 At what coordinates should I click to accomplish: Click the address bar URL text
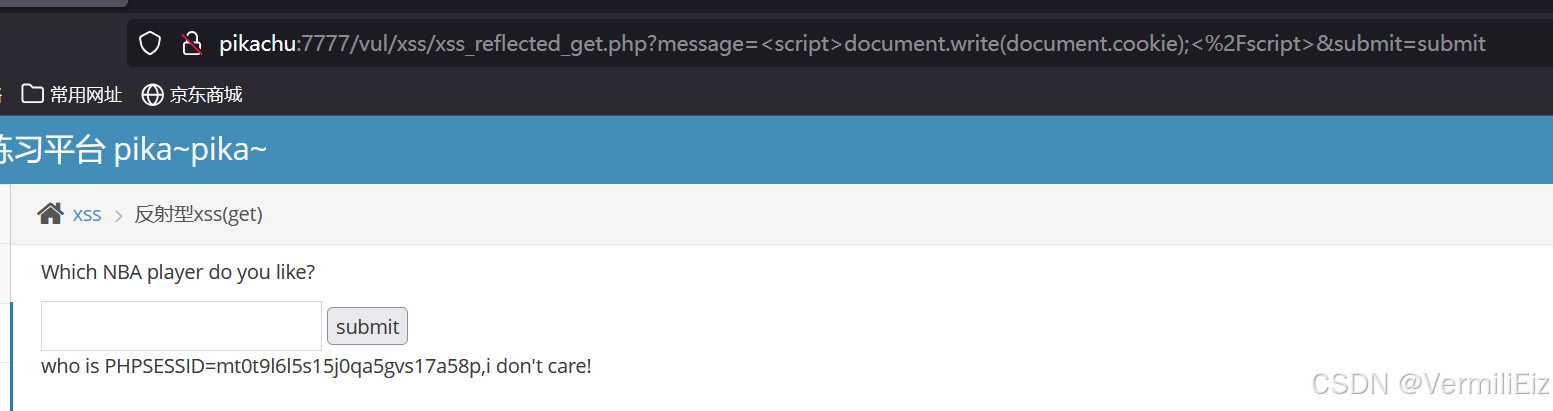click(850, 43)
